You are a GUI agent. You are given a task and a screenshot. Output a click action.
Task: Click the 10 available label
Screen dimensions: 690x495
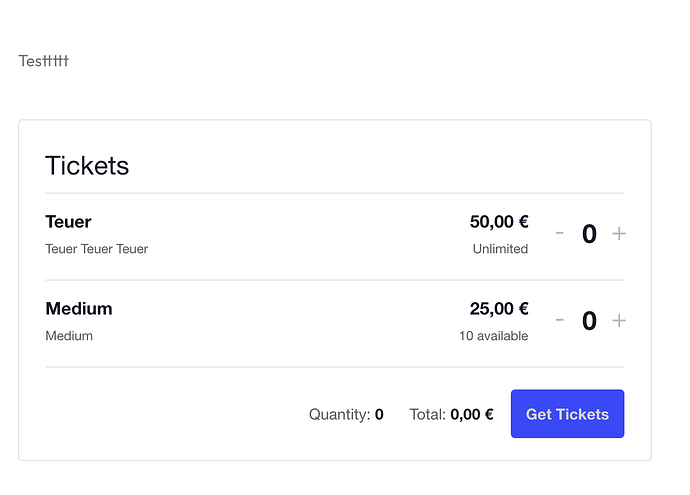[494, 336]
